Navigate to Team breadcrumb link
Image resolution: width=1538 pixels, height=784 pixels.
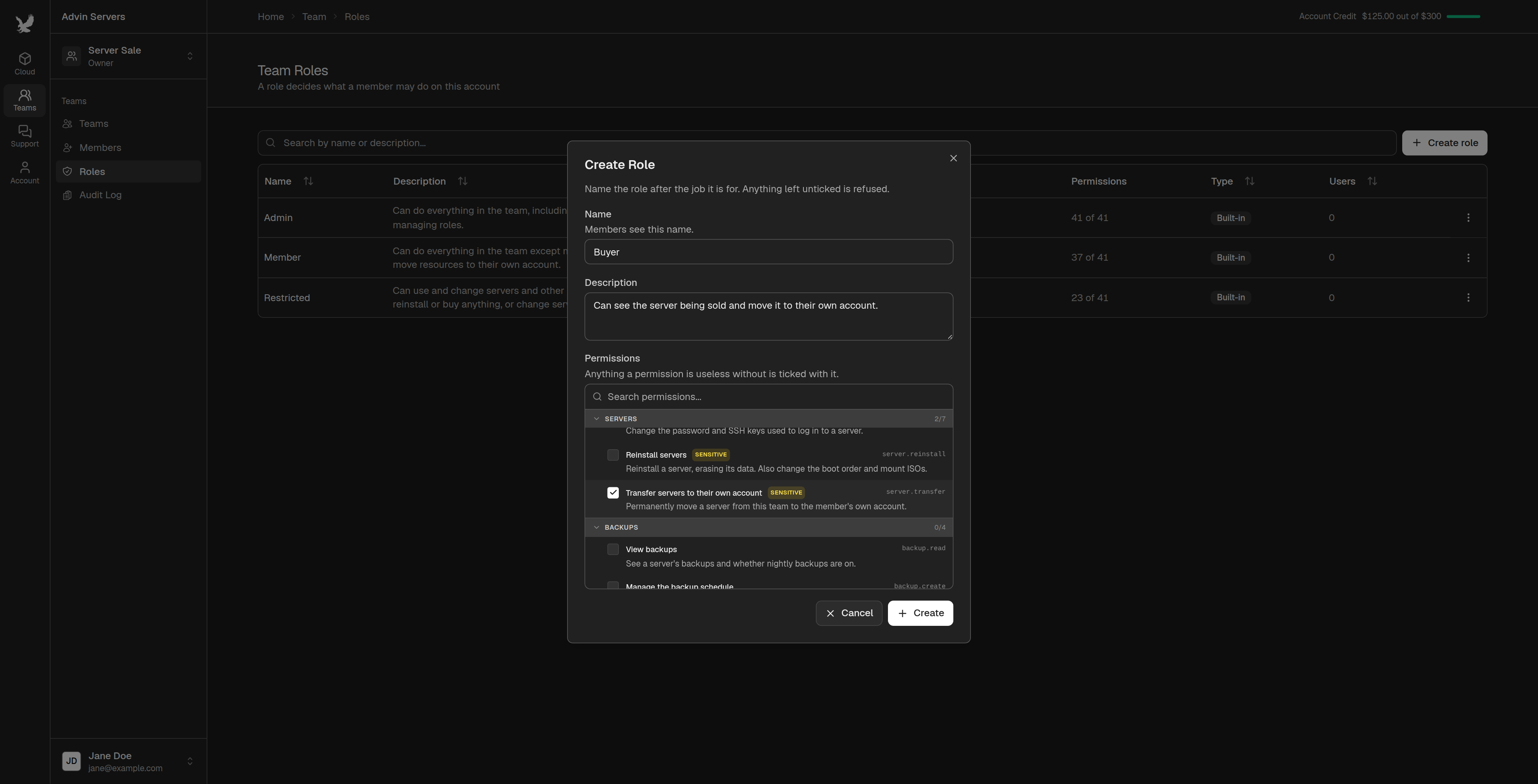pos(314,17)
